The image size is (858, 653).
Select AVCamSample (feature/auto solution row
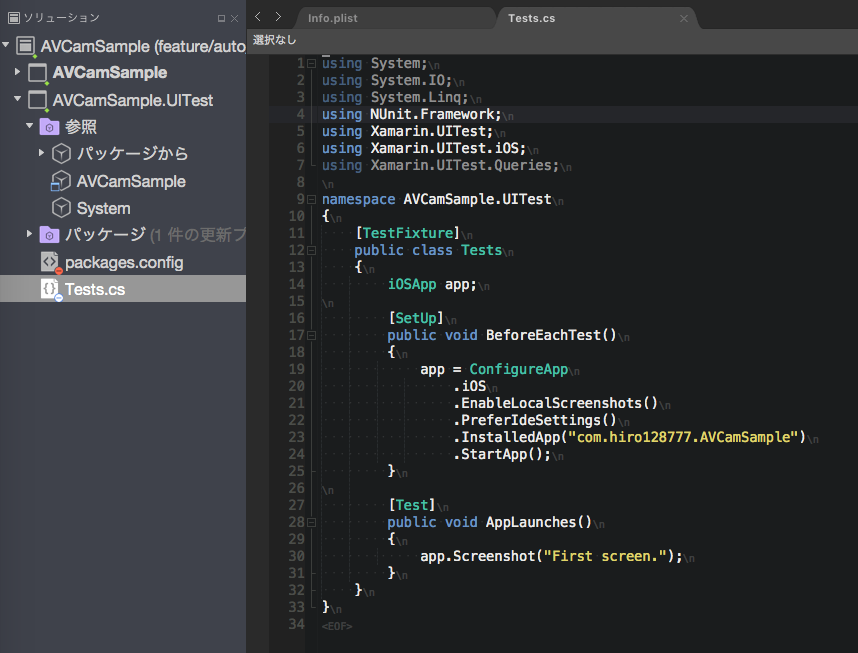coord(123,46)
